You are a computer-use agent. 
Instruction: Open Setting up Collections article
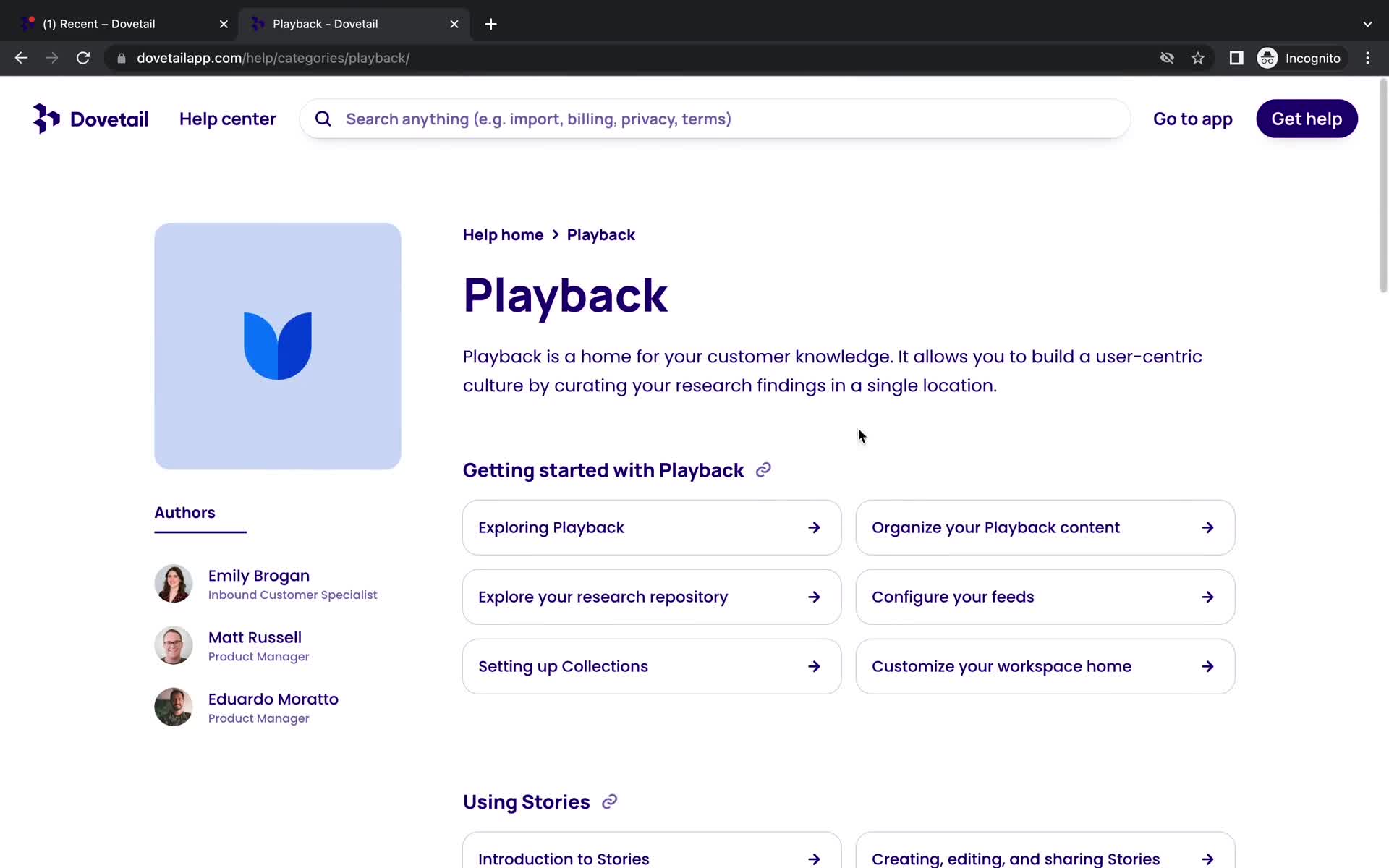pyautogui.click(x=652, y=667)
